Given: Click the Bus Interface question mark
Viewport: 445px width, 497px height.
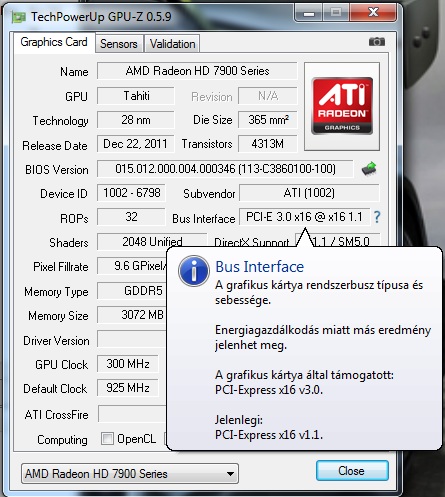Looking at the screenshot, I should pos(377,217).
